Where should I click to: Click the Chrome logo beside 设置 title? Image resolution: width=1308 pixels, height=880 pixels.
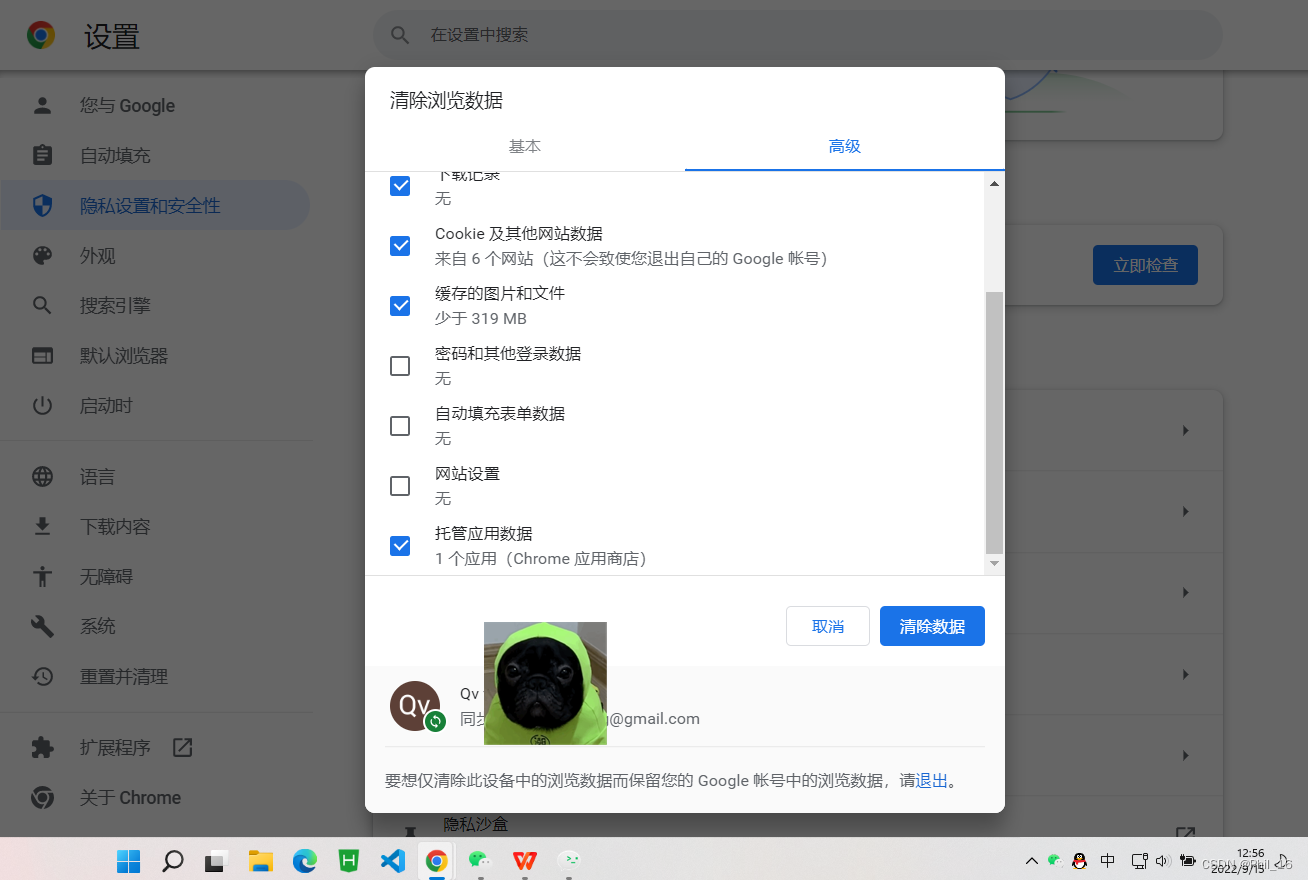pyautogui.click(x=41, y=36)
